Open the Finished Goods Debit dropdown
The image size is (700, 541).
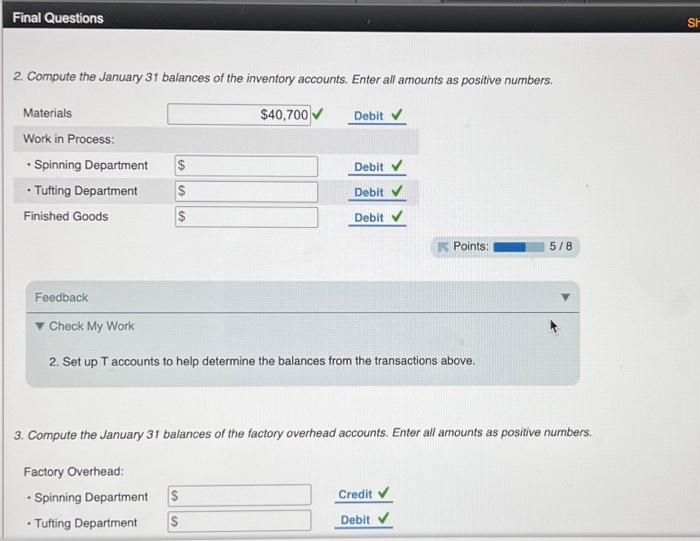click(377, 218)
